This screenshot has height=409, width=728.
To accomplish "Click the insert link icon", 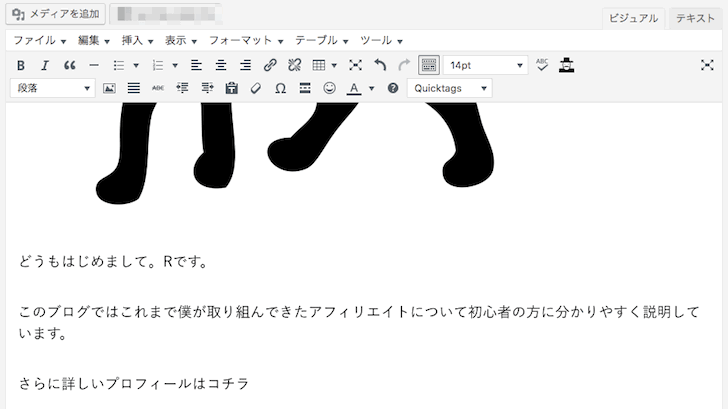I will [270, 65].
